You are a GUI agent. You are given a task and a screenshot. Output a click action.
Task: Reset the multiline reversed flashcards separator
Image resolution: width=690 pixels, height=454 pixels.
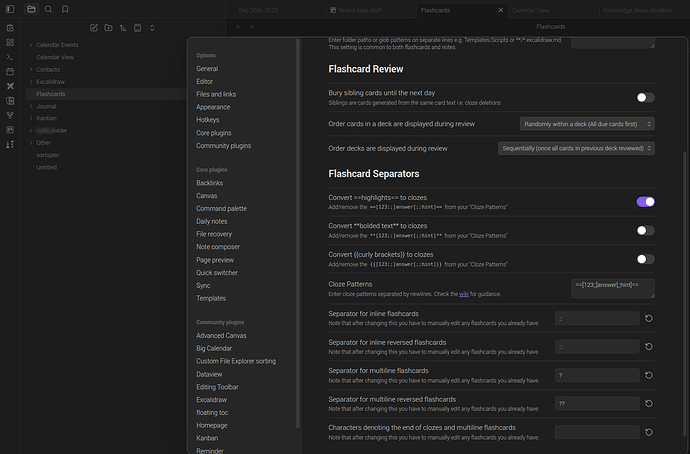[x=649, y=404]
